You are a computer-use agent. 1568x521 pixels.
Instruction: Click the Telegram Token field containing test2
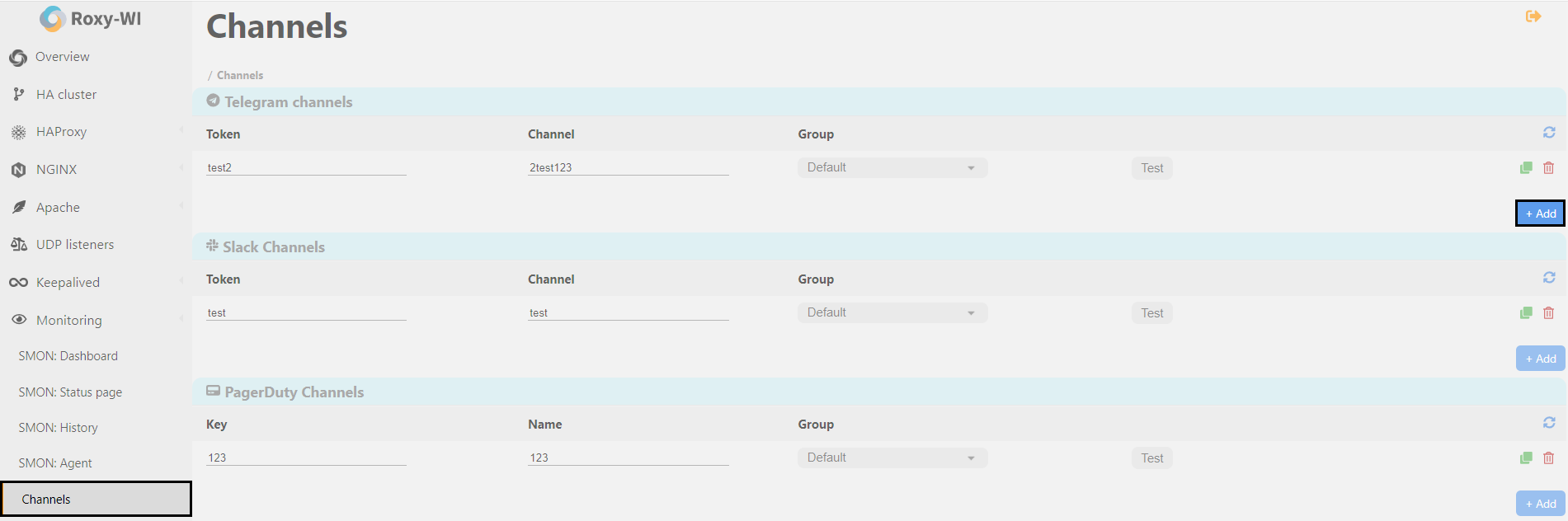[305, 167]
